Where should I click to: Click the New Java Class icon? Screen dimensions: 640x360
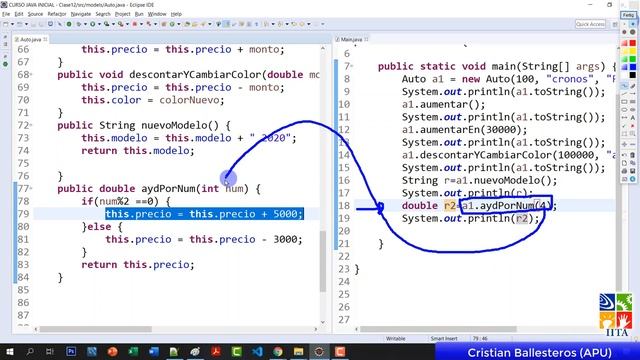pos(172,24)
